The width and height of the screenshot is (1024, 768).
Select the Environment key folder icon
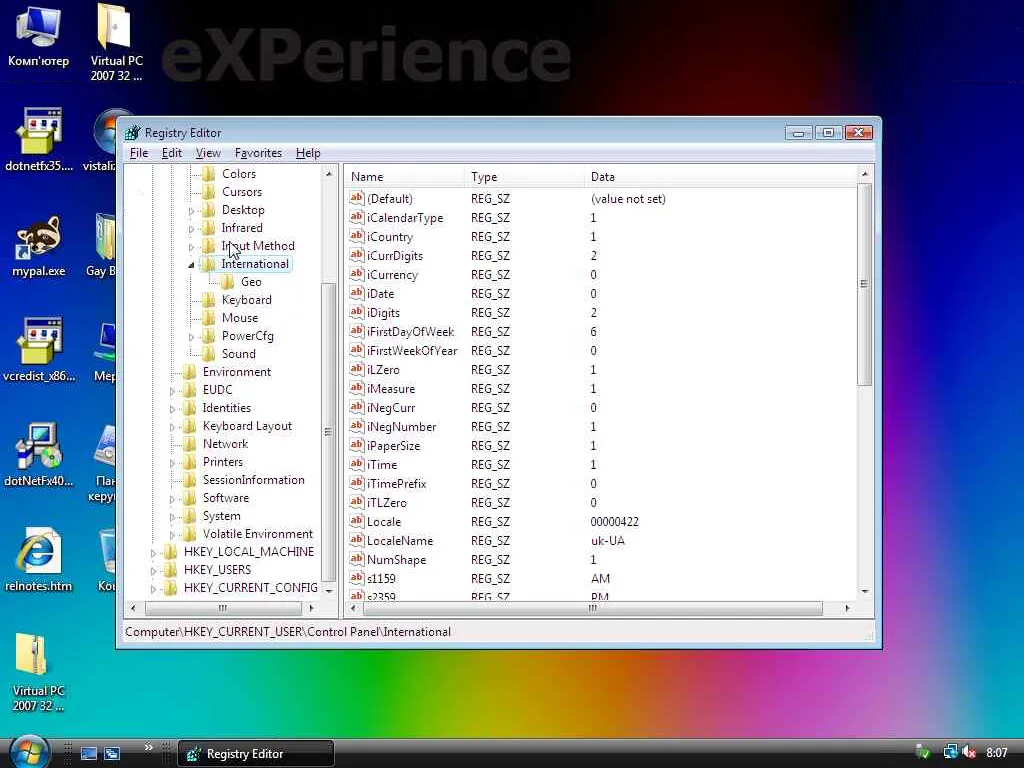click(190, 372)
